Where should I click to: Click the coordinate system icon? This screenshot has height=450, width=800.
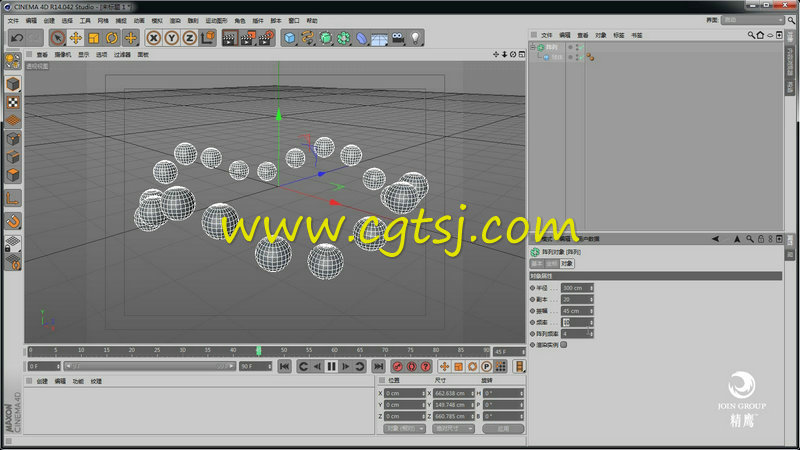coord(208,38)
